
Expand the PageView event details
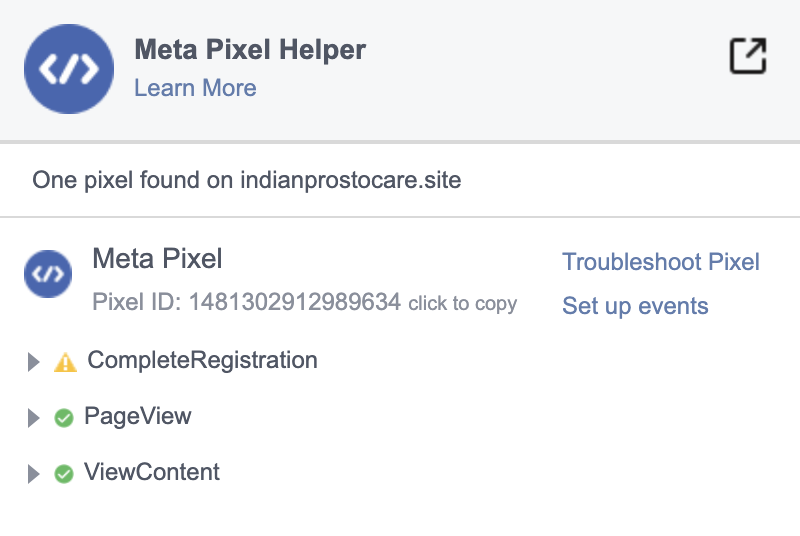click(35, 418)
